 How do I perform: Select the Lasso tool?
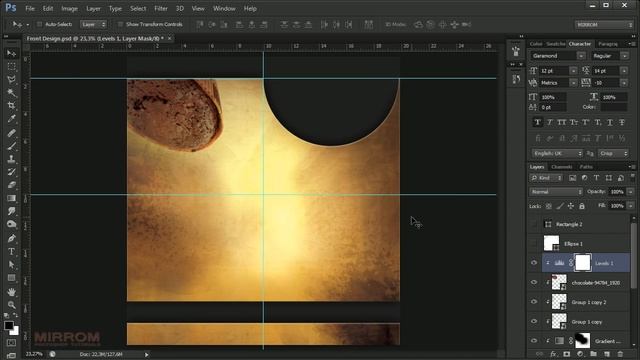(11, 80)
